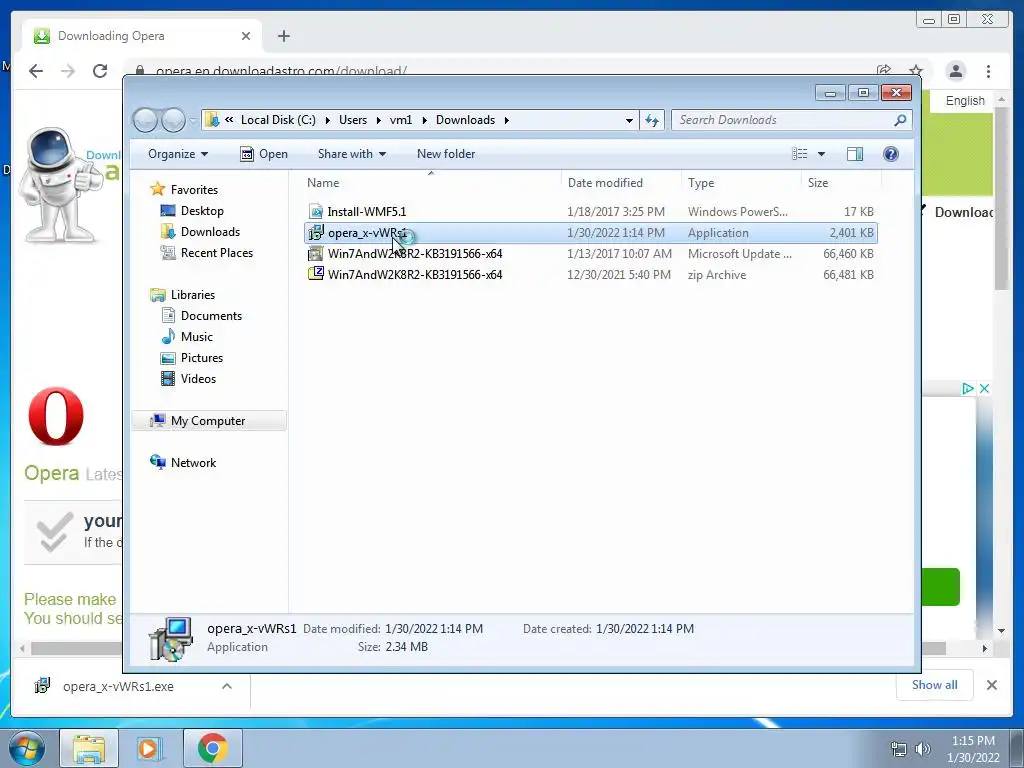Sort by Date modified column
The height and width of the screenshot is (768, 1024).
tap(621, 184)
